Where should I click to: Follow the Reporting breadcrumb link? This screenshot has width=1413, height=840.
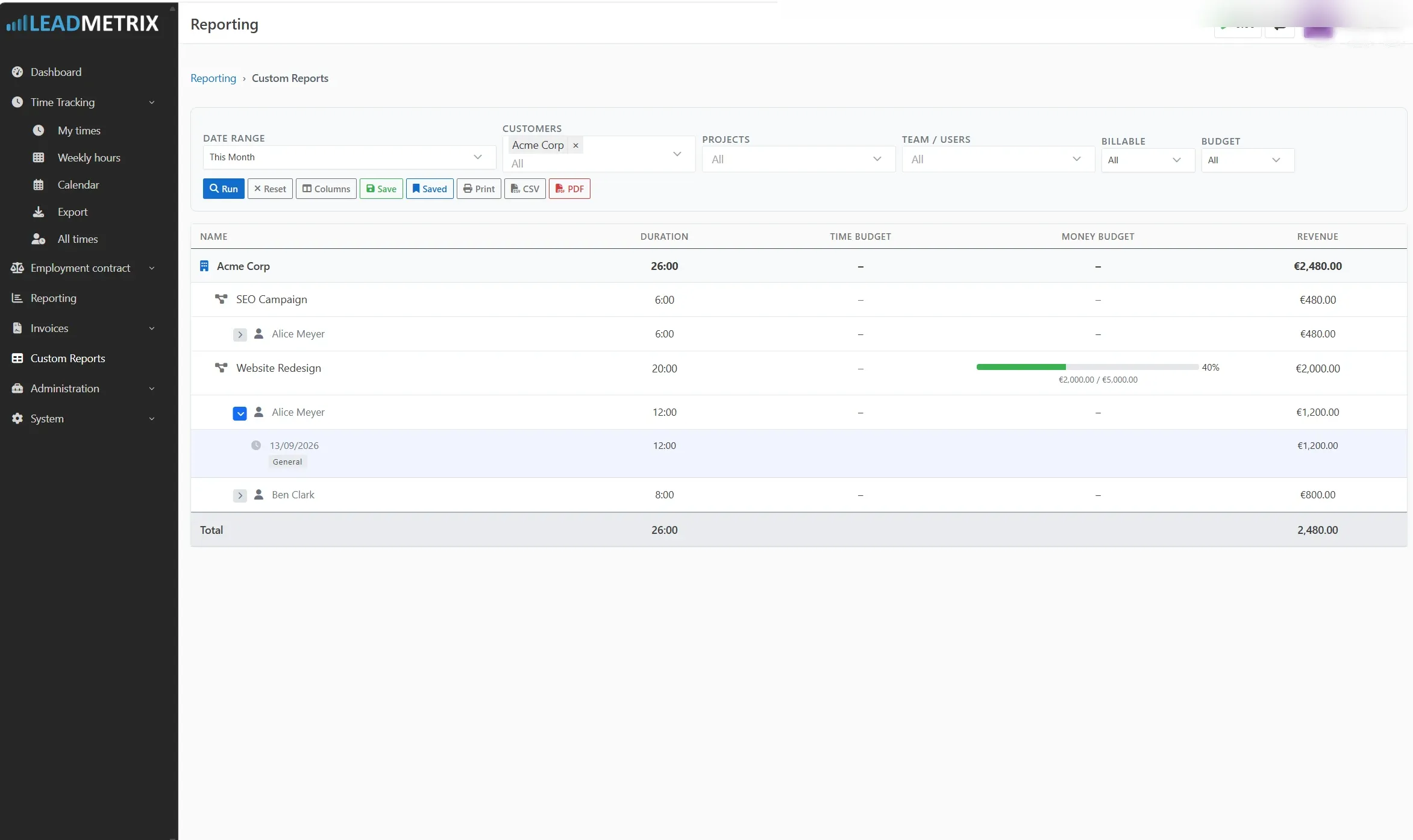pyautogui.click(x=213, y=78)
